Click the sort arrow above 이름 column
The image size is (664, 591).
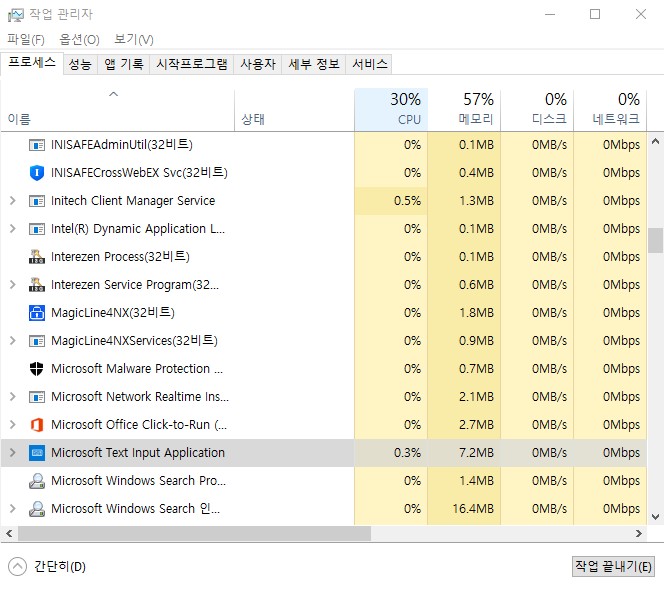point(113,94)
